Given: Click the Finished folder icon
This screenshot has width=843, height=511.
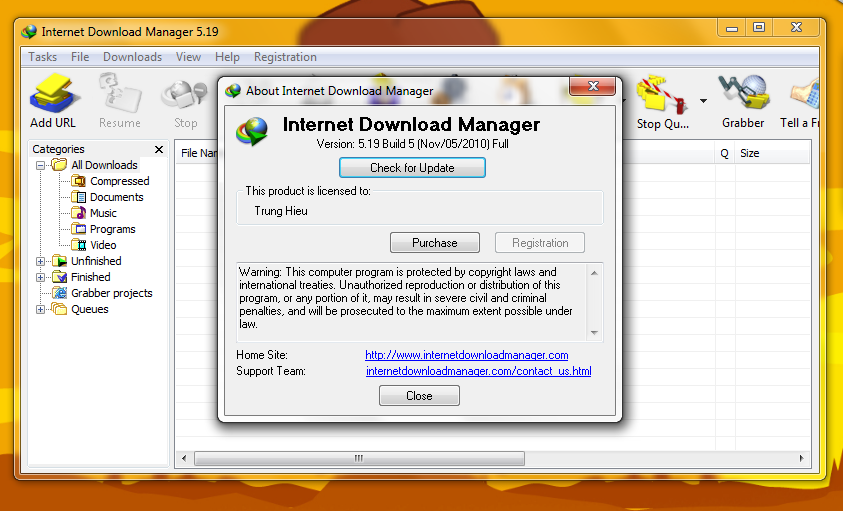Looking at the screenshot, I should 59,277.
